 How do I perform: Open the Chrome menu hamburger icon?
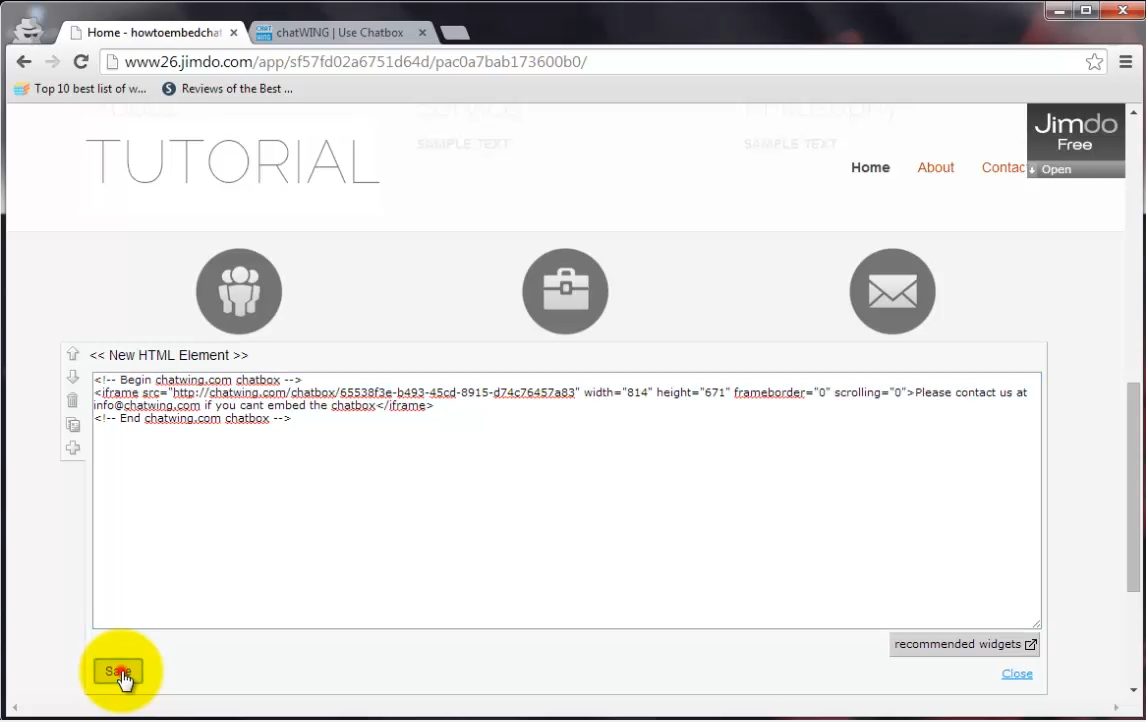click(x=1126, y=62)
